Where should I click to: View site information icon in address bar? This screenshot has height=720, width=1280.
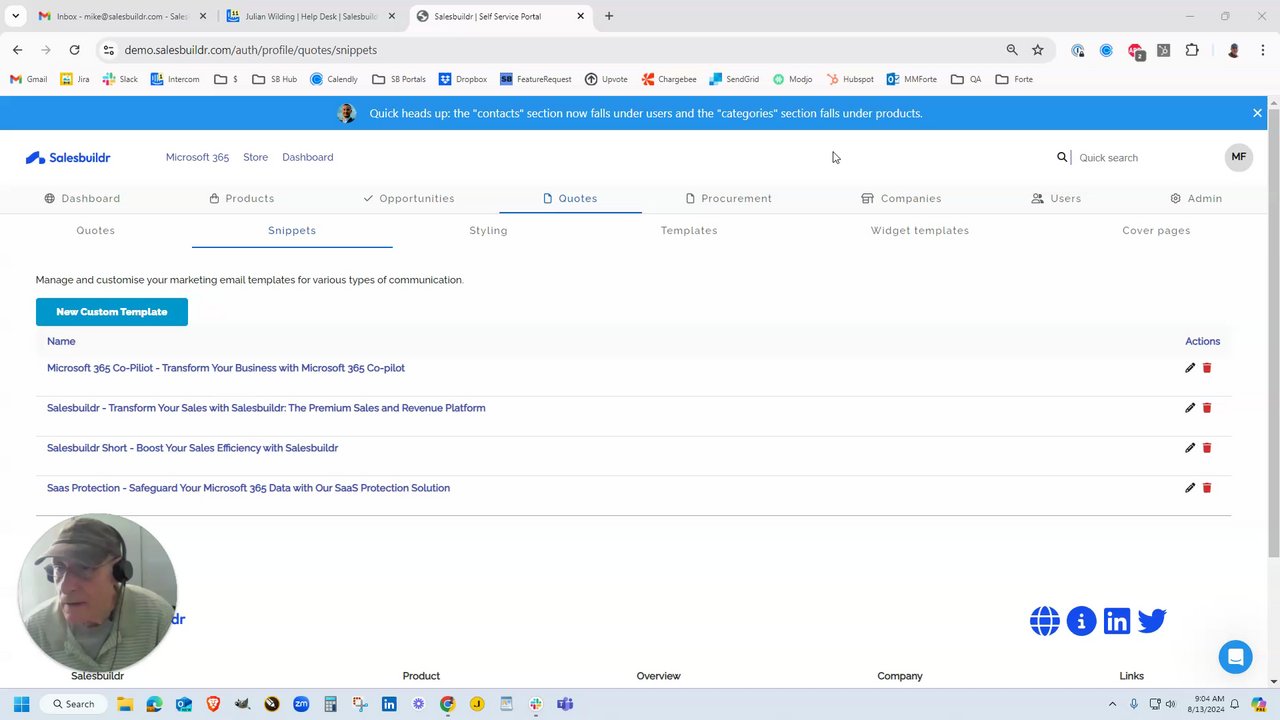click(x=109, y=50)
